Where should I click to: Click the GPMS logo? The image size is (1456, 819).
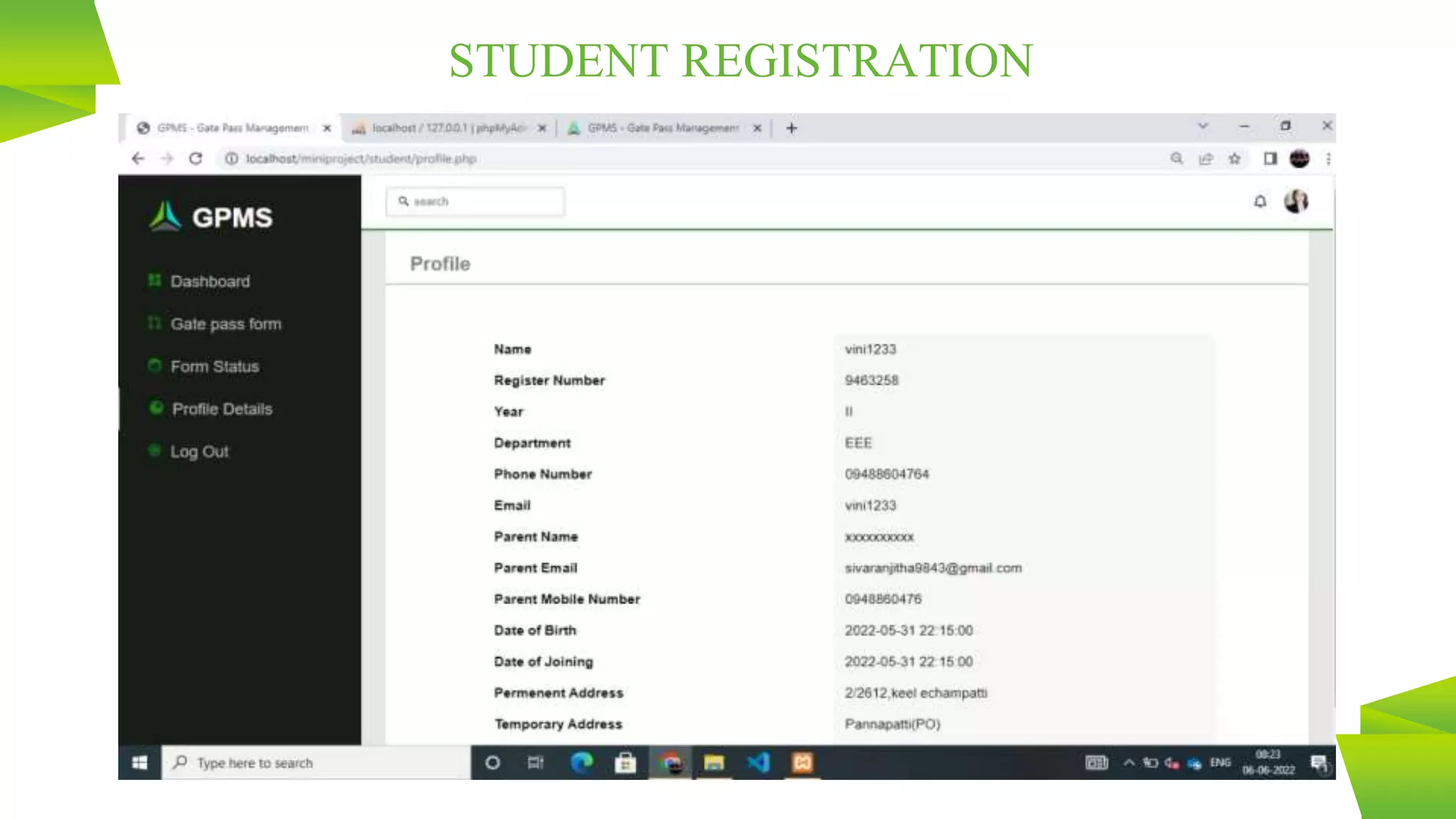coord(211,217)
